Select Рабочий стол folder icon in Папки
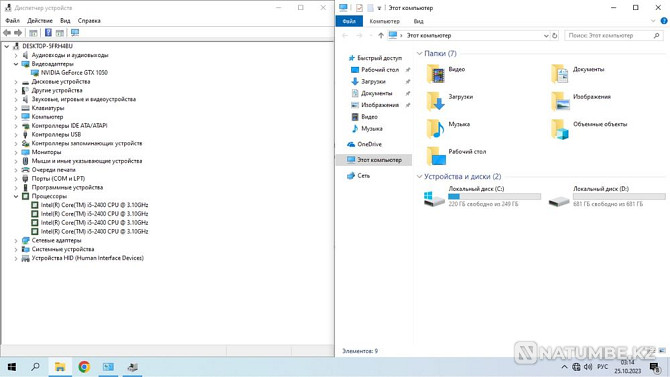Viewport: 670px width, 377px height. coord(435,156)
